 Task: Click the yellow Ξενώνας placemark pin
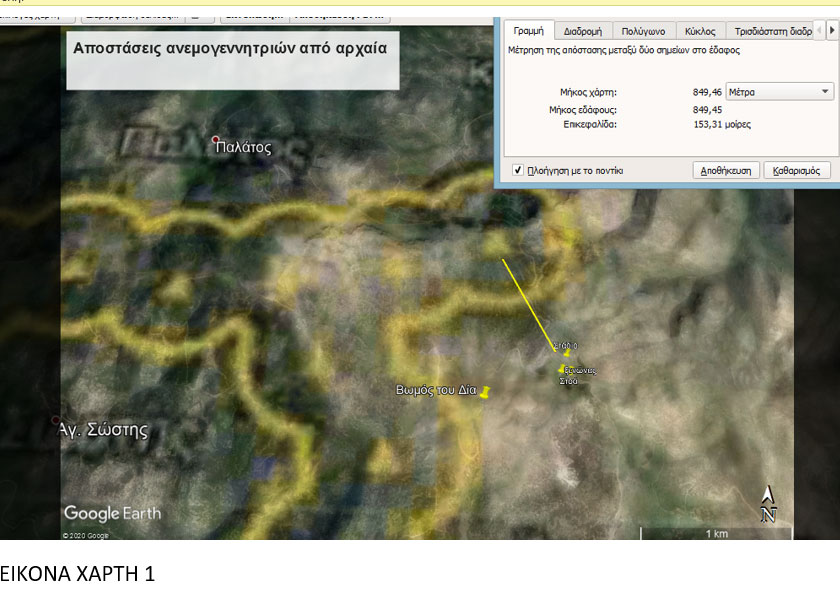(x=563, y=370)
